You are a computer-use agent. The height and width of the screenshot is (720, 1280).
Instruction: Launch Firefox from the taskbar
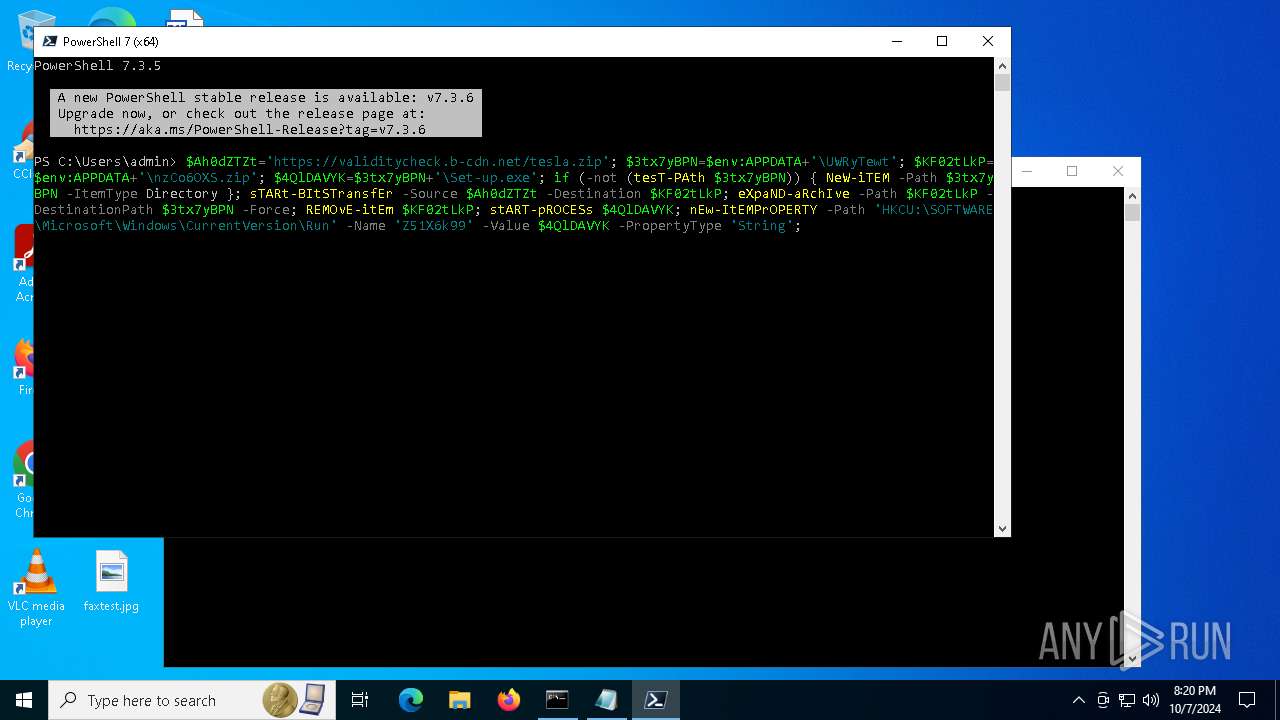509,700
